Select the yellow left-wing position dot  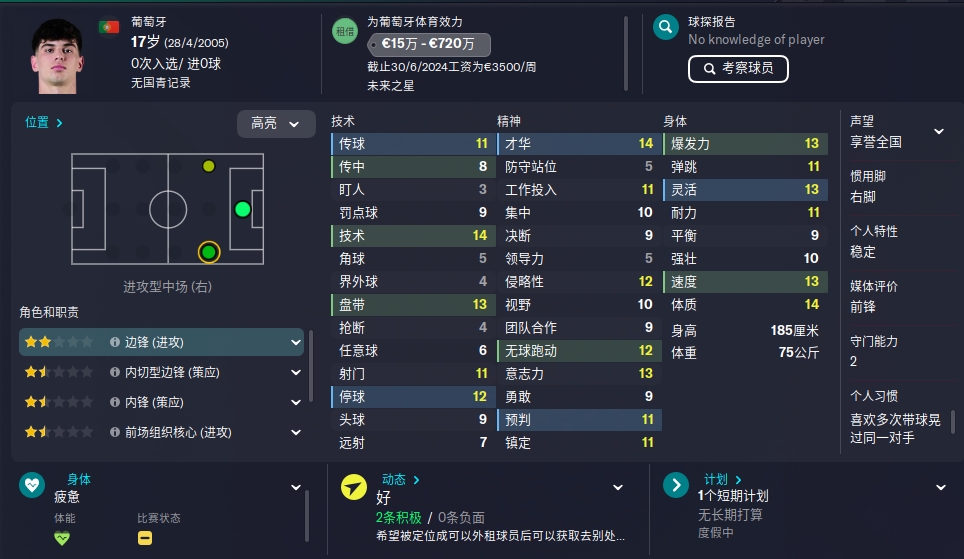click(209, 166)
